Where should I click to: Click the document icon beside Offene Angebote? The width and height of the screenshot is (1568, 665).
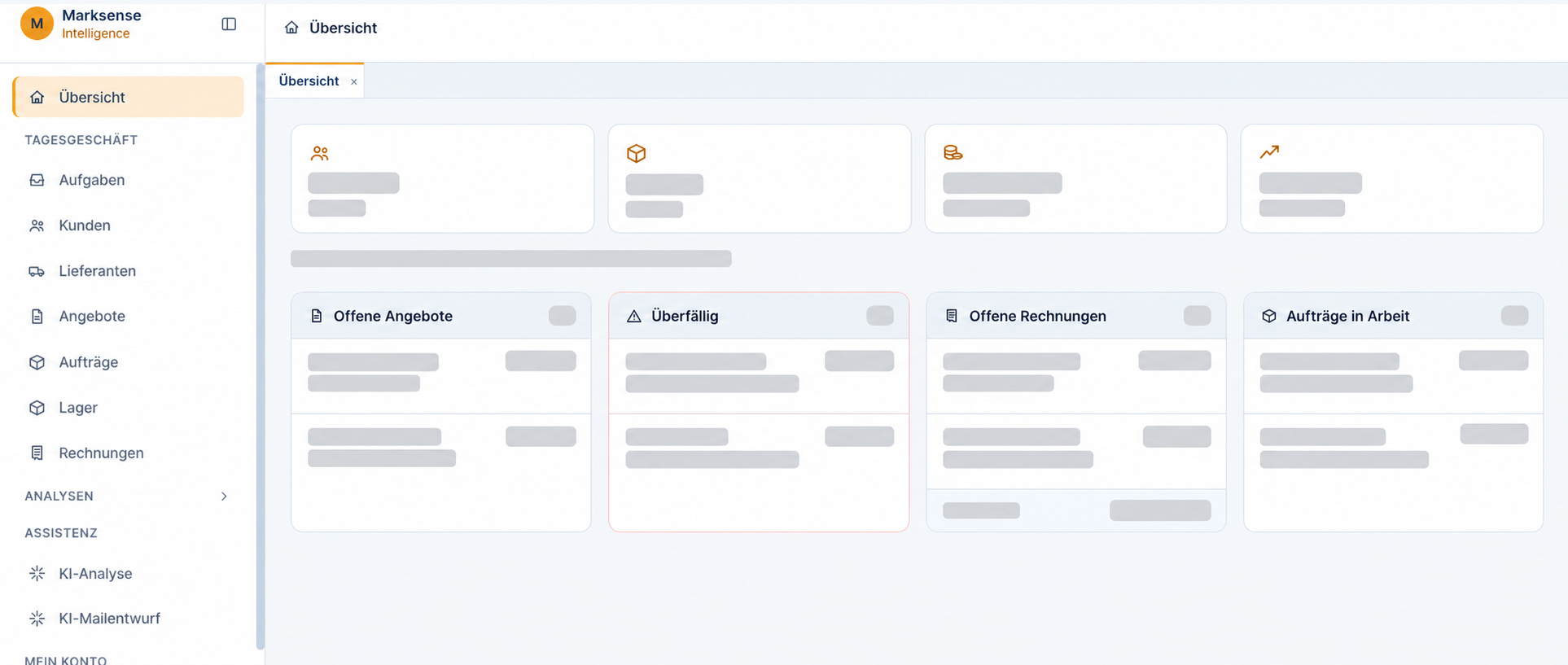pyautogui.click(x=317, y=316)
